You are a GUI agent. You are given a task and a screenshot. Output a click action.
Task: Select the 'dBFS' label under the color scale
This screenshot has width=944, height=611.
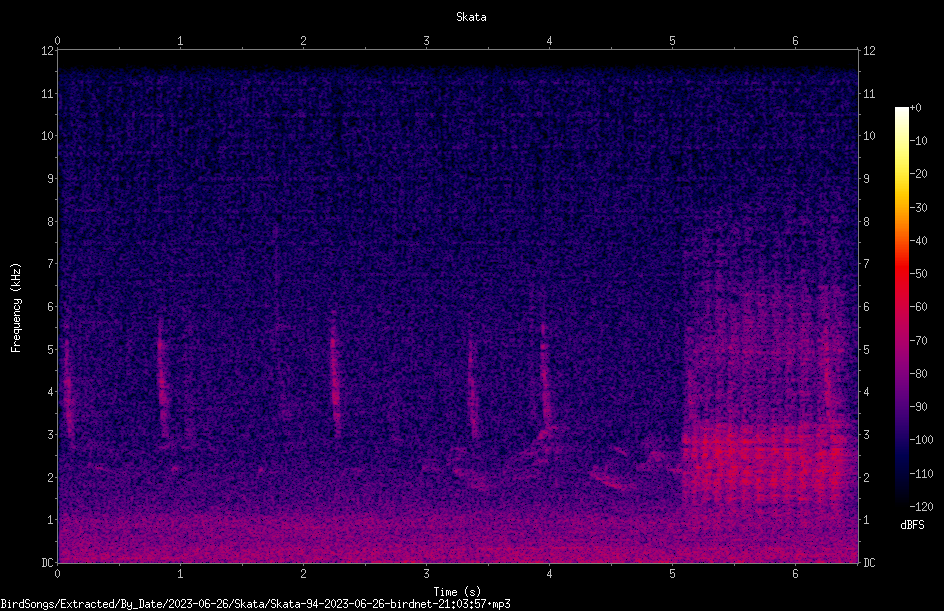click(912, 525)
